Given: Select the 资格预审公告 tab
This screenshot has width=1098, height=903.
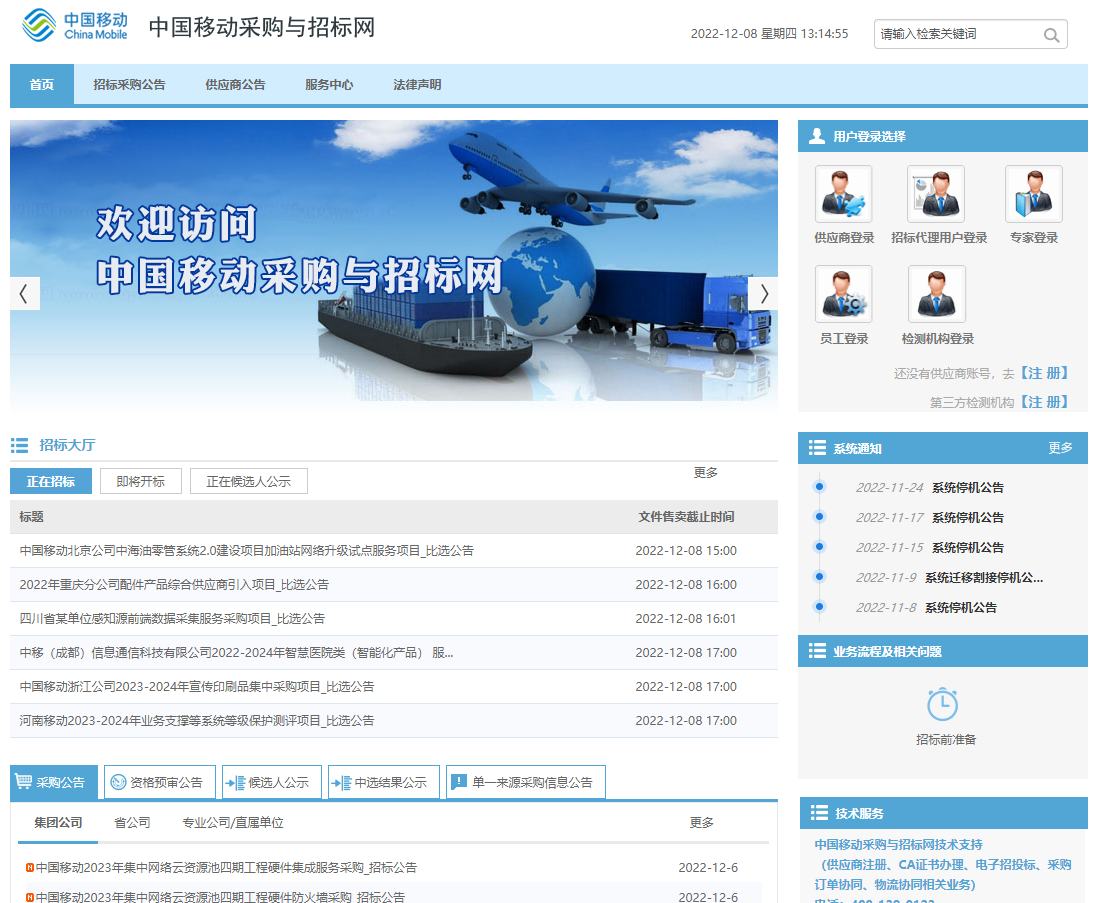Looking at the screenshot, I should (x=160, y=783).
